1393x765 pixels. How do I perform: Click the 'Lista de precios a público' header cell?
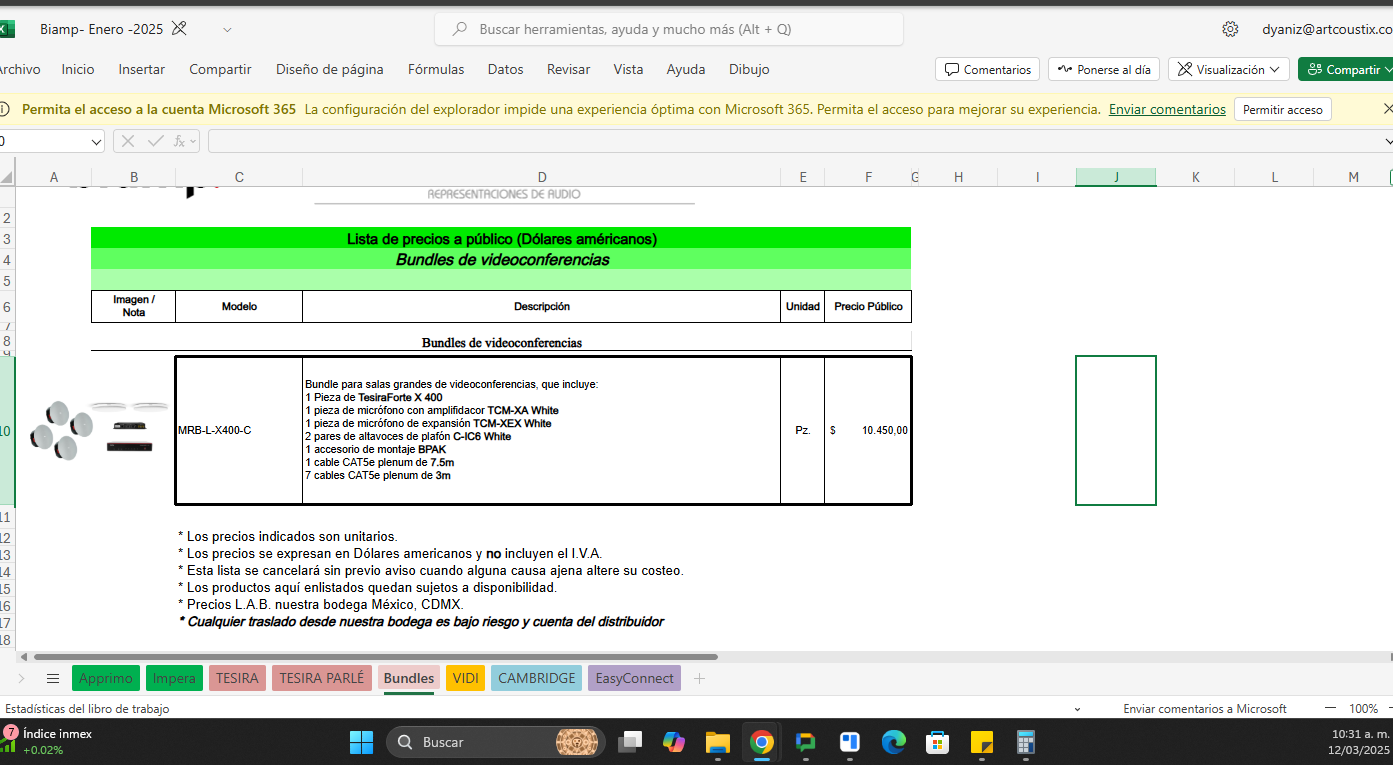tap(501, 238)
